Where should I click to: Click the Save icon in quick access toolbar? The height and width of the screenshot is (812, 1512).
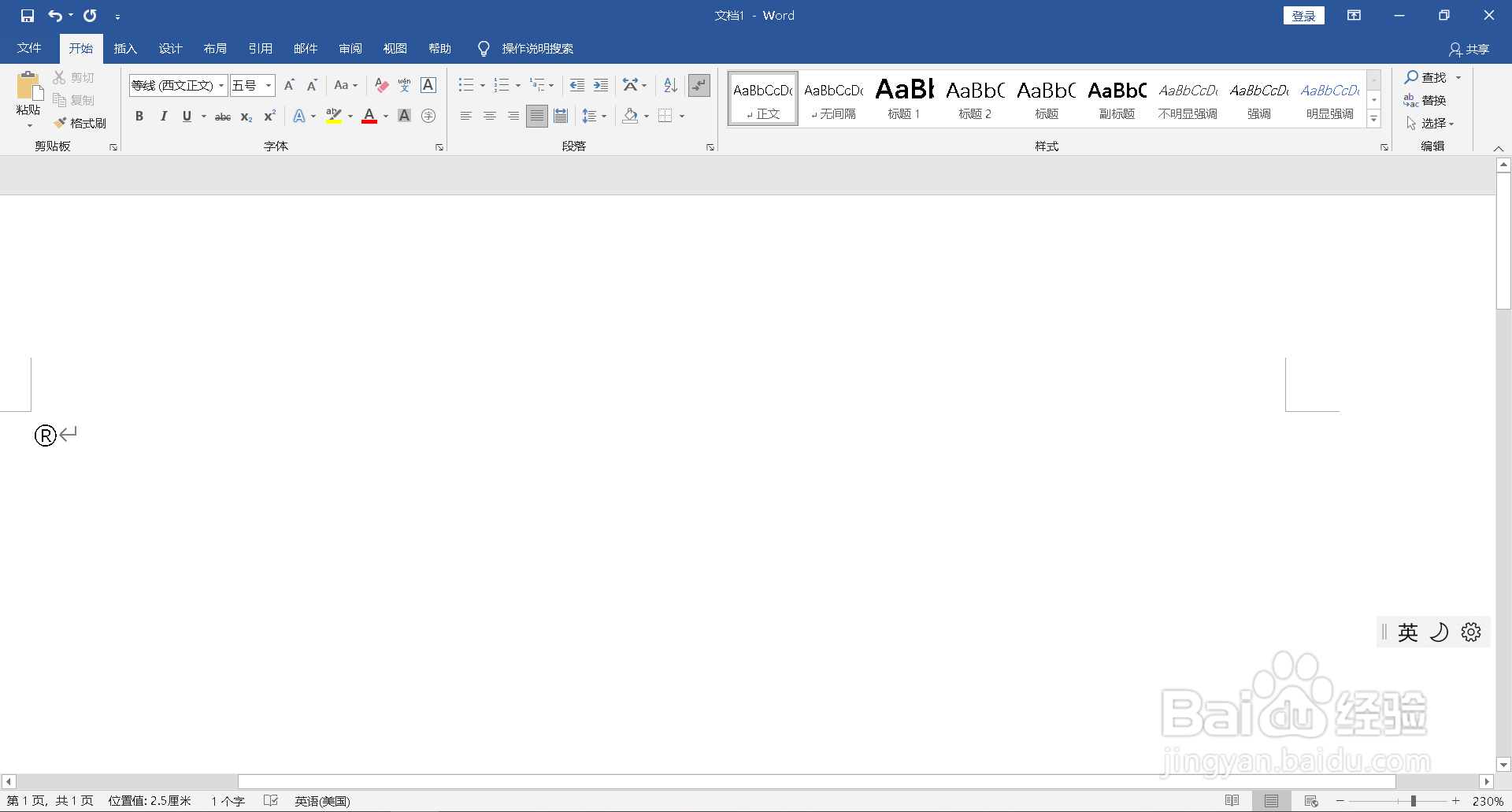click(x=28, y=16)
